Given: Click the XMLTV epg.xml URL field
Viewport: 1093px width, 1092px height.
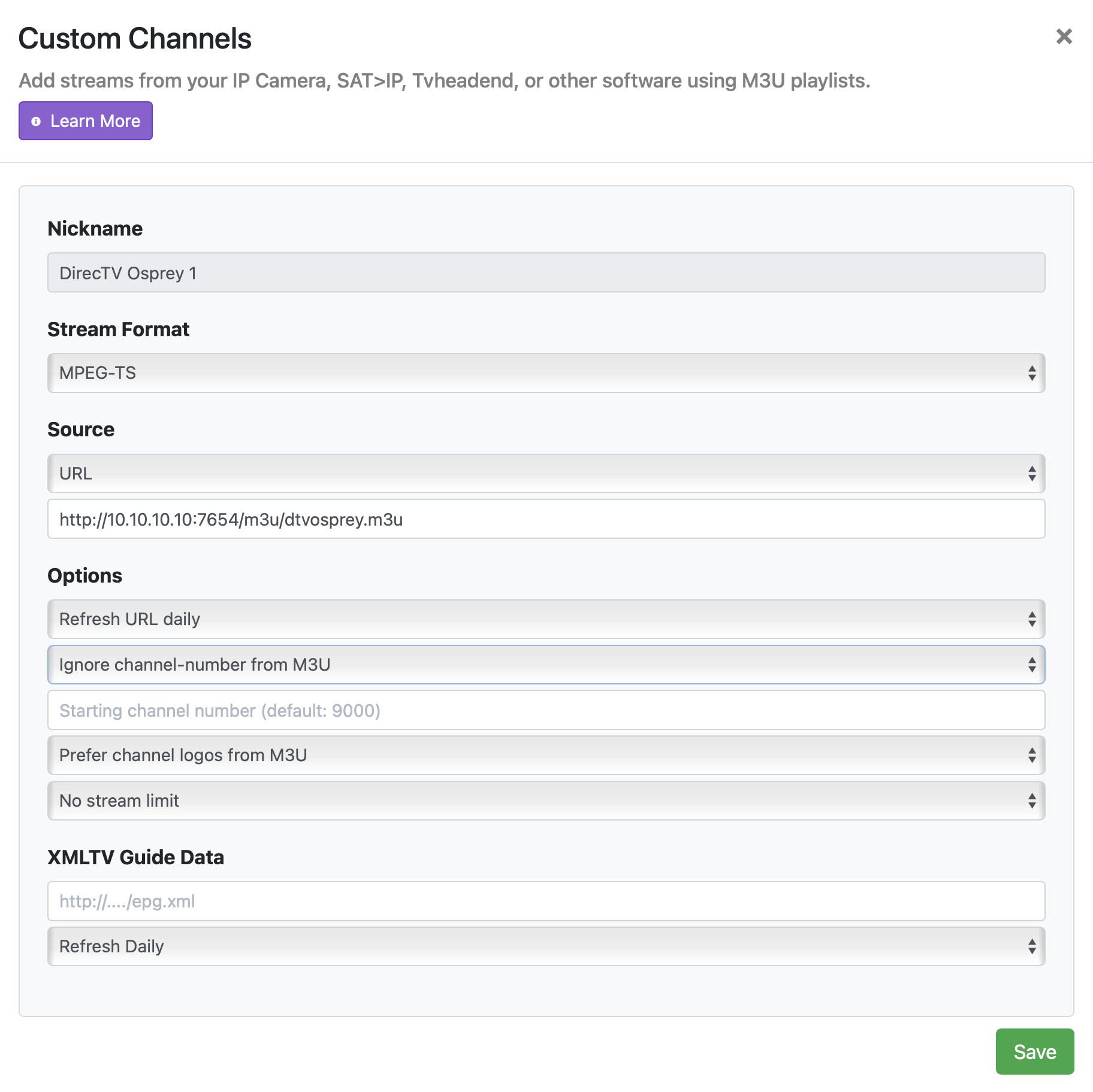Looking at the screenshot, I should [x=545, y=901].
